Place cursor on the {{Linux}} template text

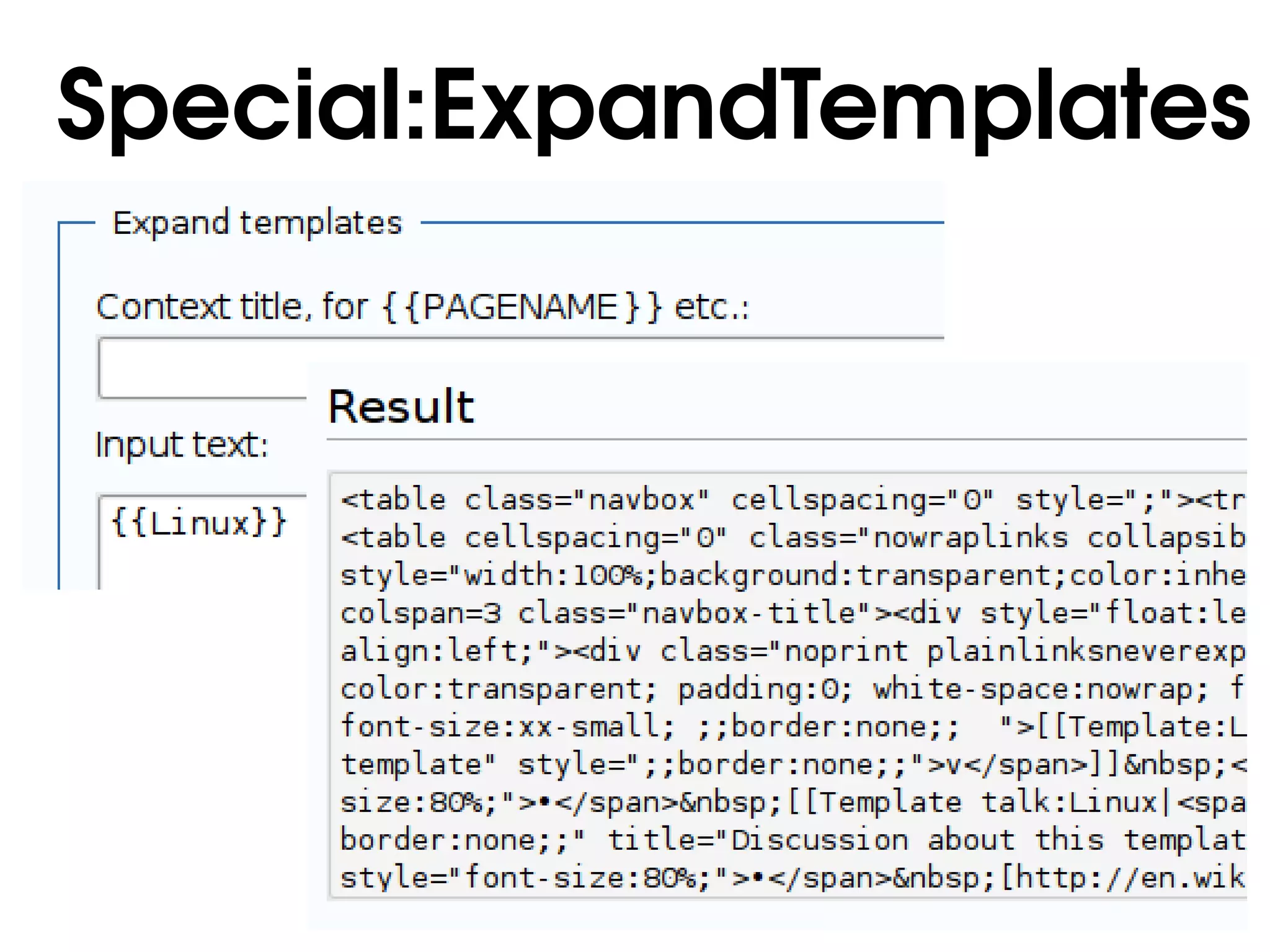(x=198, y=522)
